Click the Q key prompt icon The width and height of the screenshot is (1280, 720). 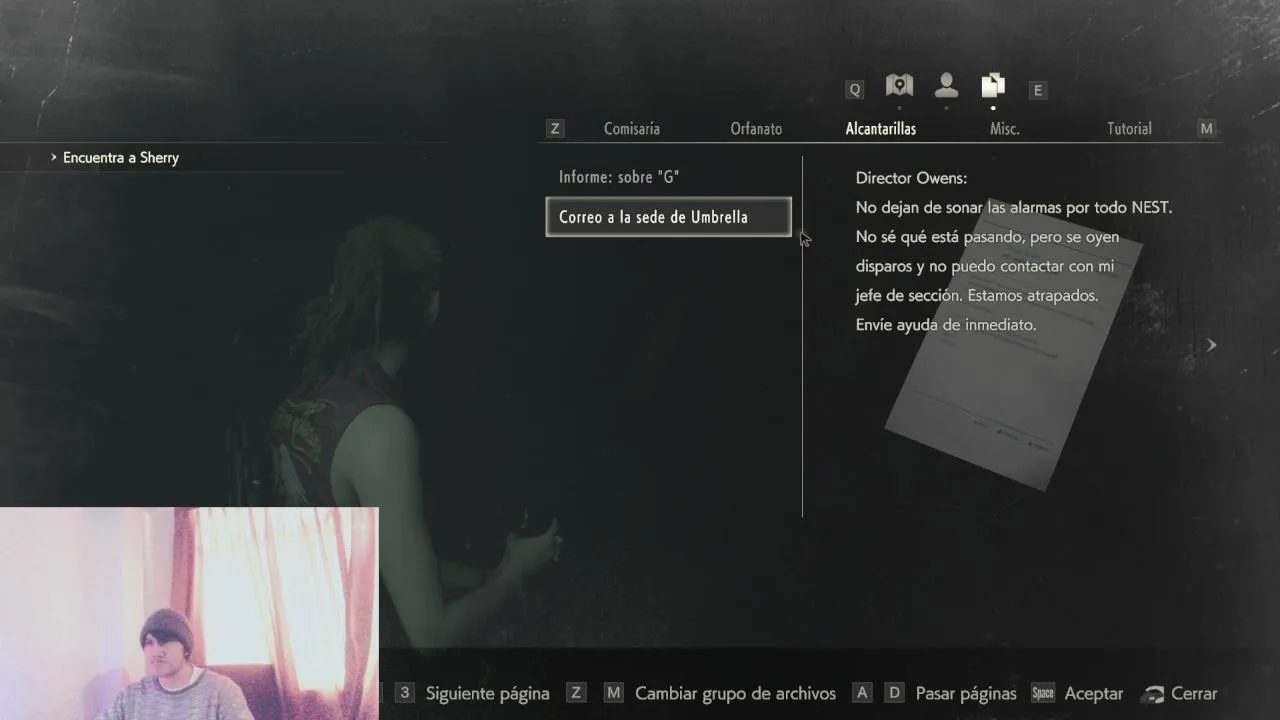[855, 90]
